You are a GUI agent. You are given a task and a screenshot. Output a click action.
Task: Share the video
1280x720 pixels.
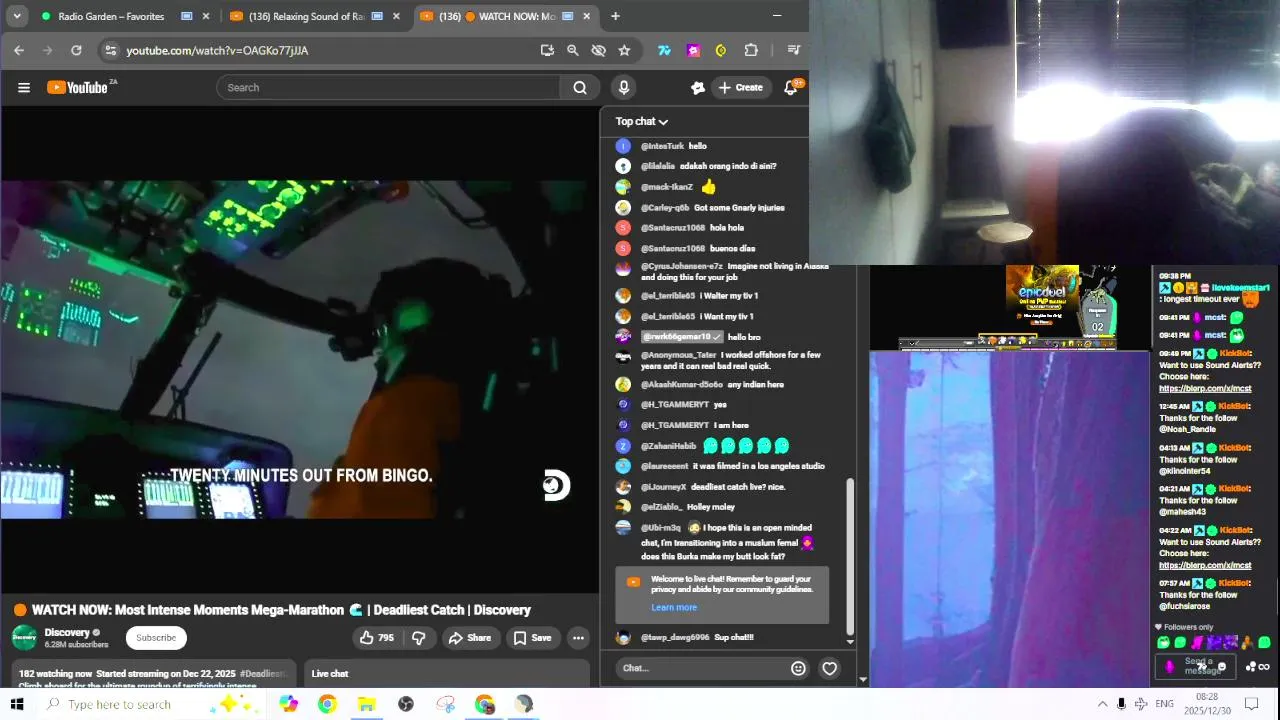469,638
